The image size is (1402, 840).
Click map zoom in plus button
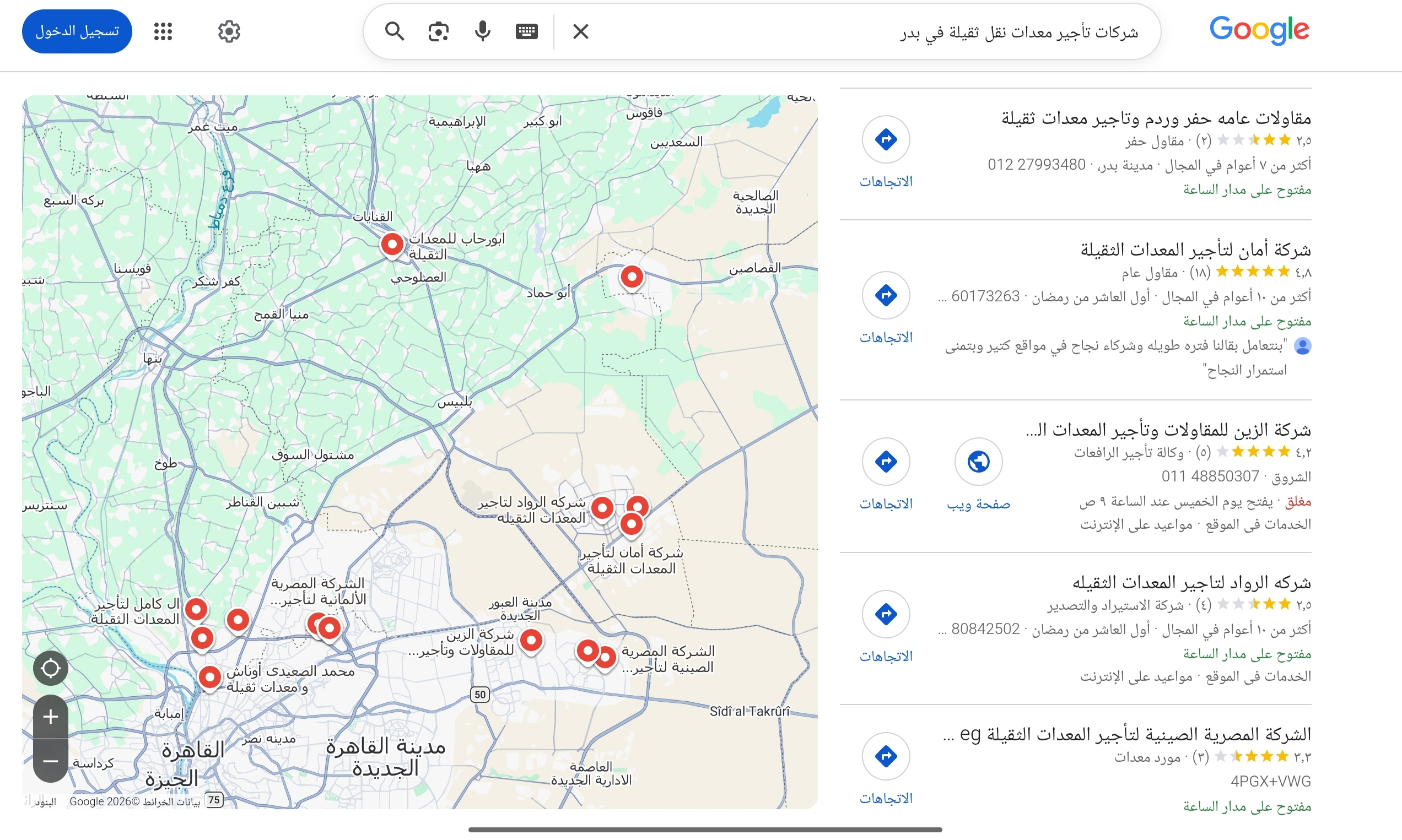click(x=50, y=717)
